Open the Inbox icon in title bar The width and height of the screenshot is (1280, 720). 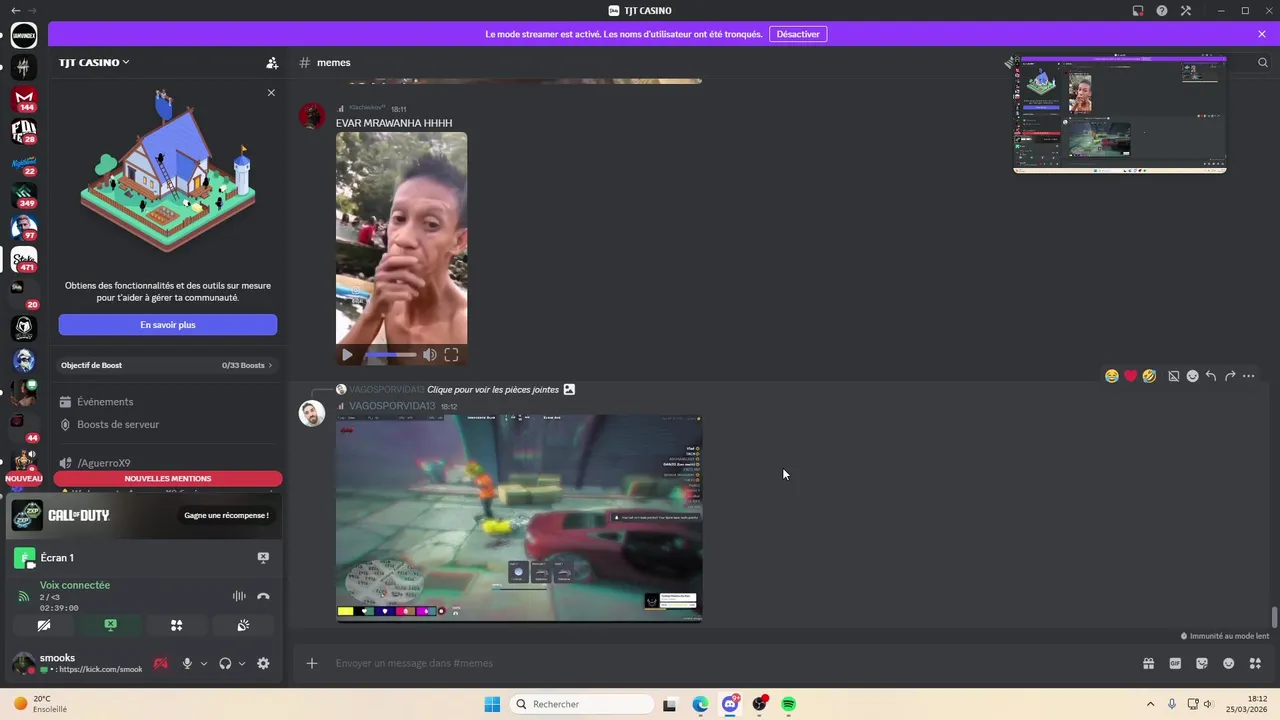point(1138,11)
